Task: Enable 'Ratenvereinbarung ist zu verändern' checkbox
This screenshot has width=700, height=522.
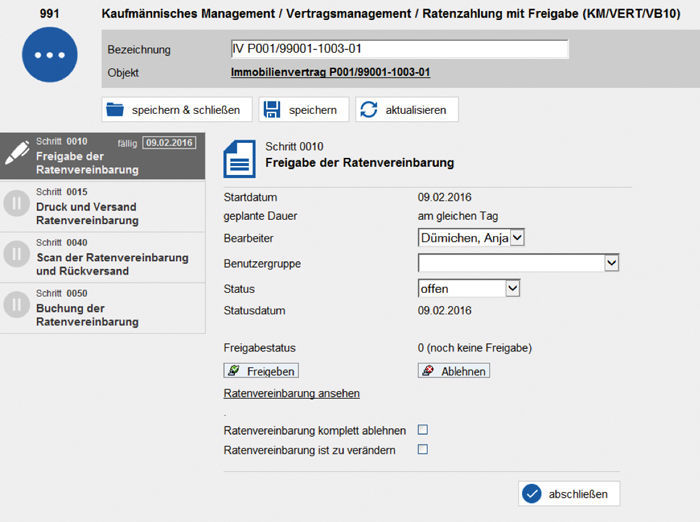Action: tap(423, 450)
